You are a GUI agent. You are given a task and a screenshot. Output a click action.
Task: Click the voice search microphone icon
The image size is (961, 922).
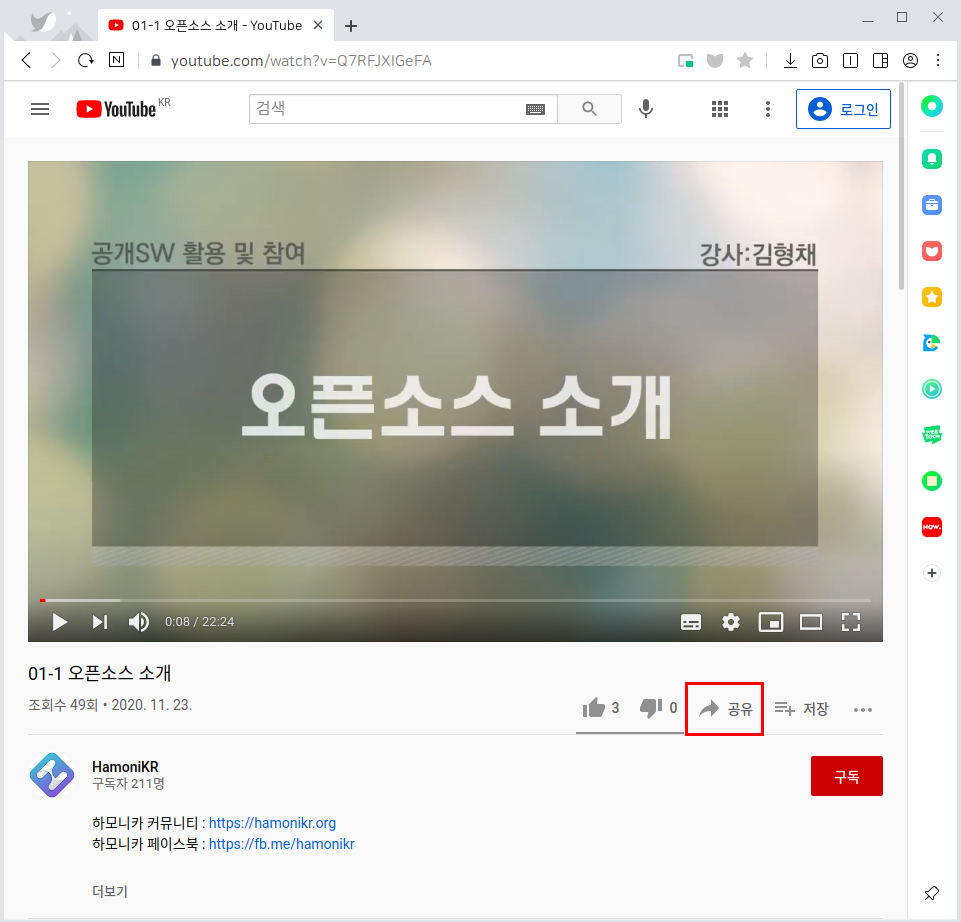coord(646,109)
